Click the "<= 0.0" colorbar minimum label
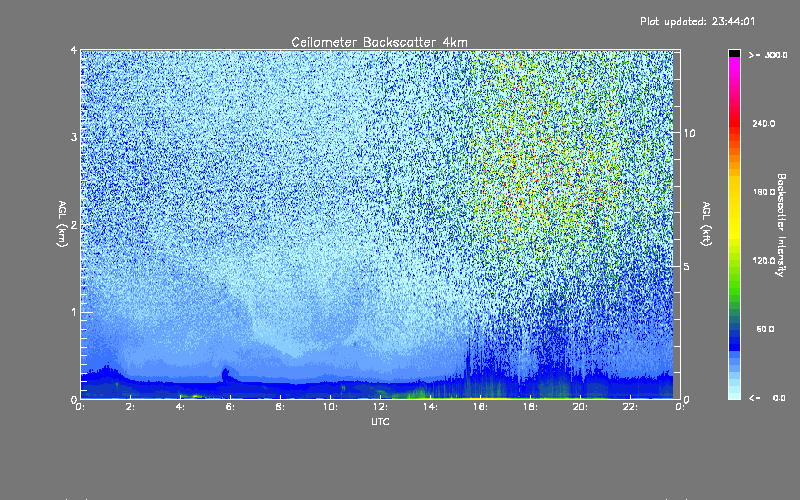The height and width of the screenshot is (500, 800). pyautogui.click(x=767, y=398)
